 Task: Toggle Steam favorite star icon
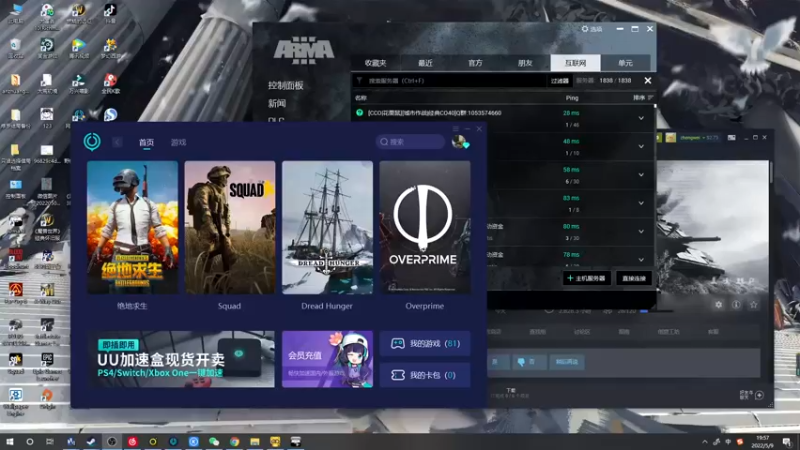point(754,305)
